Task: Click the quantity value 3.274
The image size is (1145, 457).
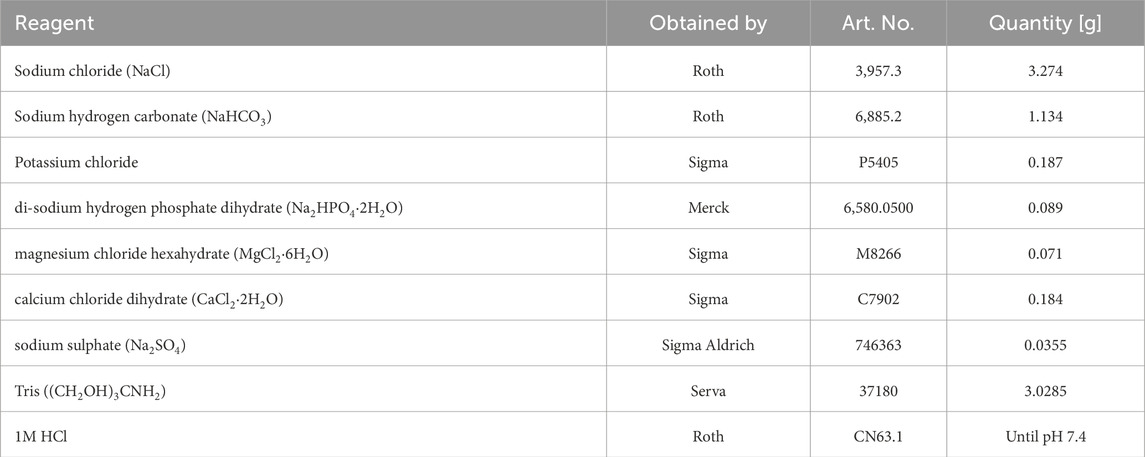Action: (x=1045, y=69)
